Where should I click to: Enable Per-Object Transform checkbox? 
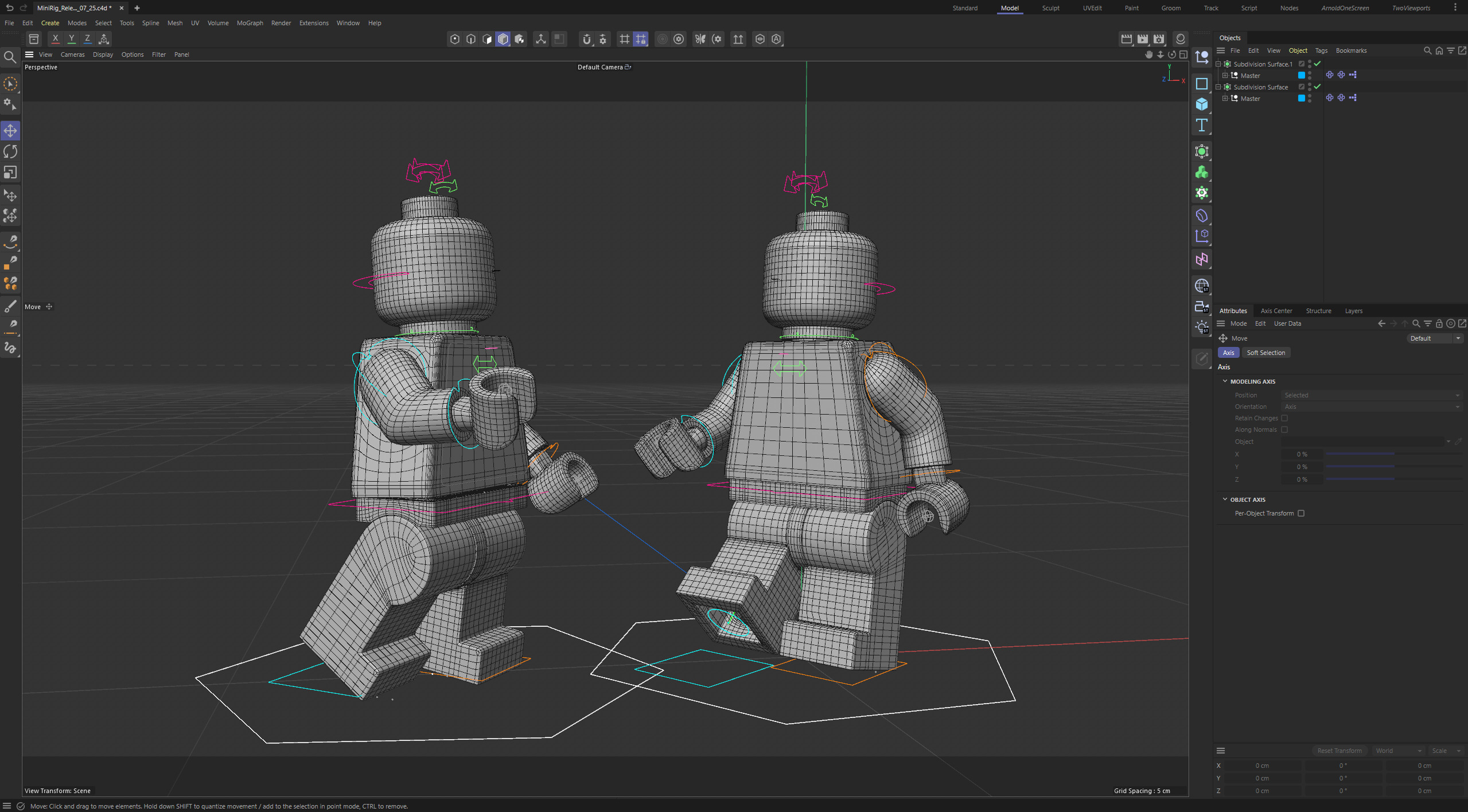click(1301, 513)
